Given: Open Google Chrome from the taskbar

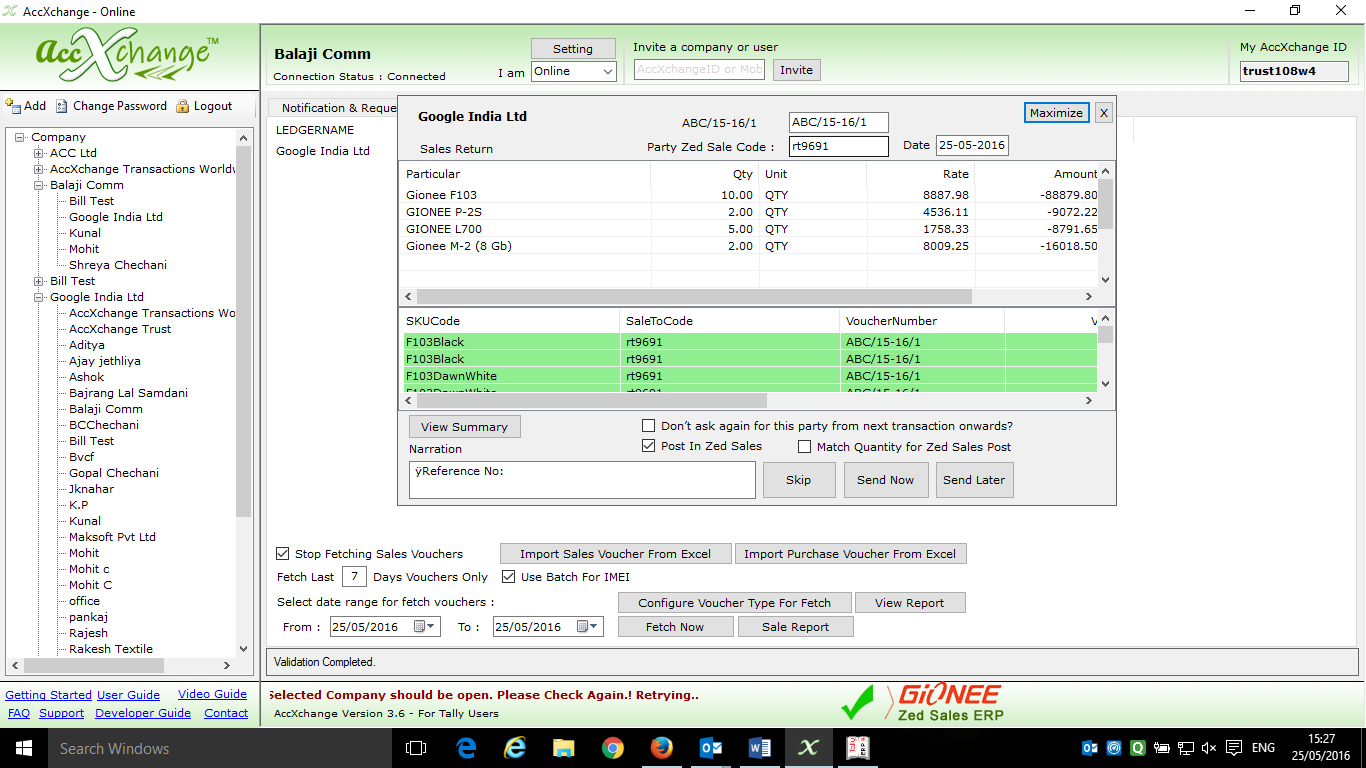Looking at the screenshot, I should pos(613,748).
